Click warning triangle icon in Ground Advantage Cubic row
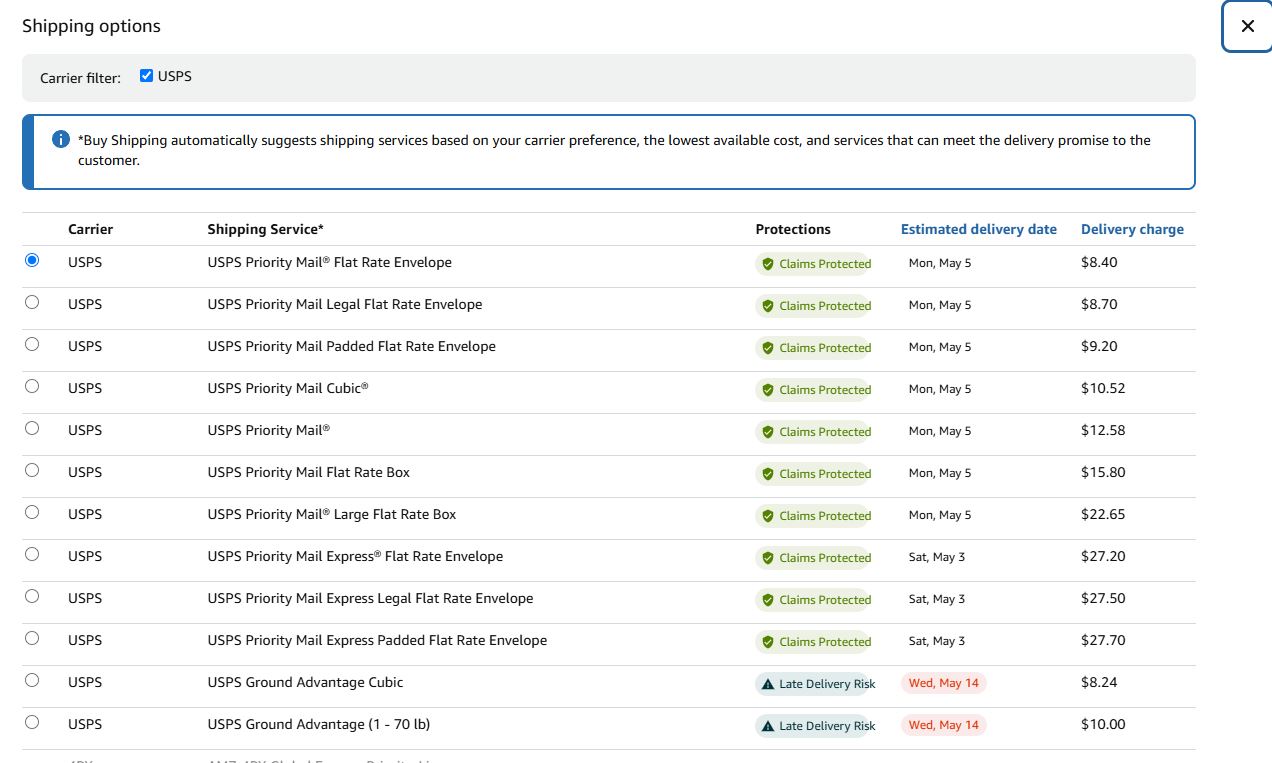Viewport: 1272px width, 763px height. (x=768, y=684)
